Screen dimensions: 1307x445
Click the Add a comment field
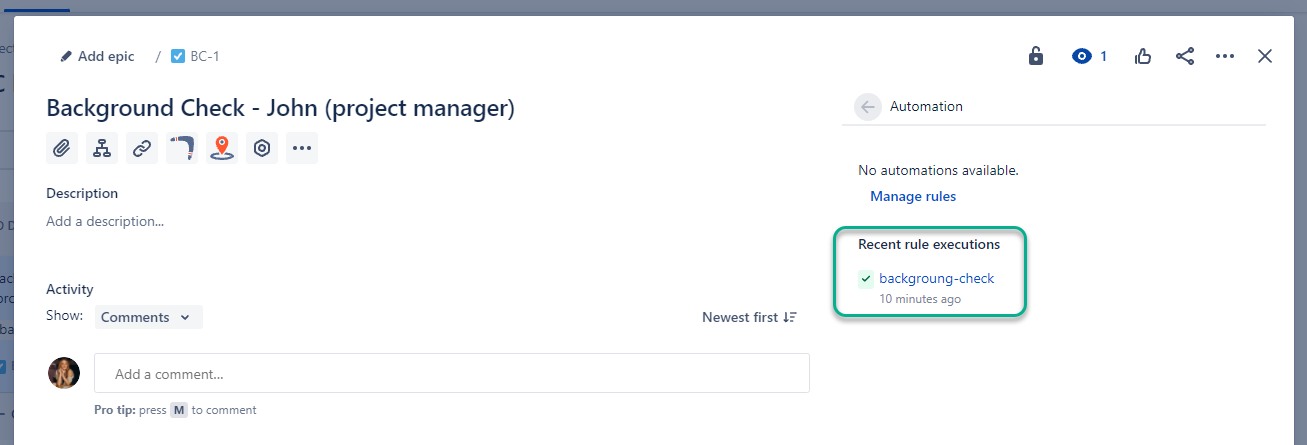(x=451, y=374)
